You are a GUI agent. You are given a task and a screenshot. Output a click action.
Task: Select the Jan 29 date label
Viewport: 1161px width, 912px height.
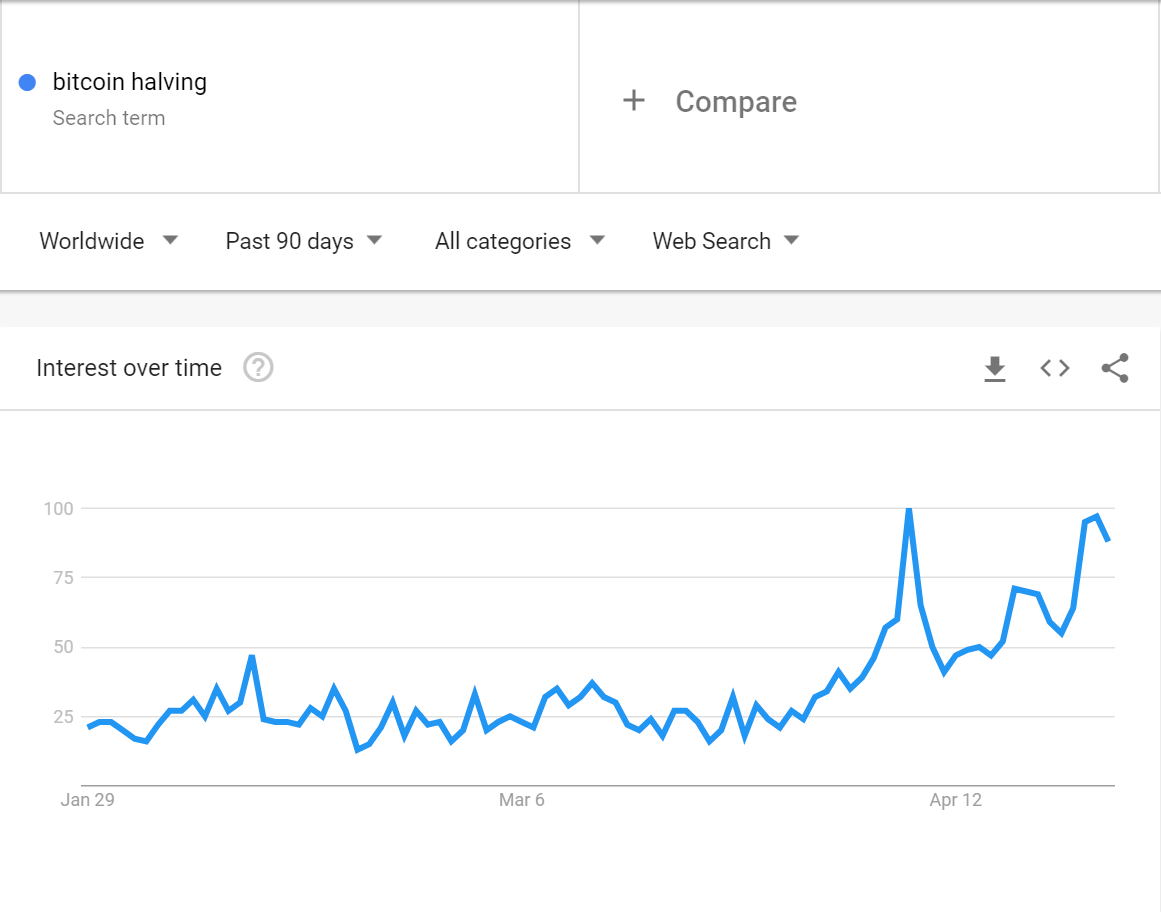tap(87, 800)
